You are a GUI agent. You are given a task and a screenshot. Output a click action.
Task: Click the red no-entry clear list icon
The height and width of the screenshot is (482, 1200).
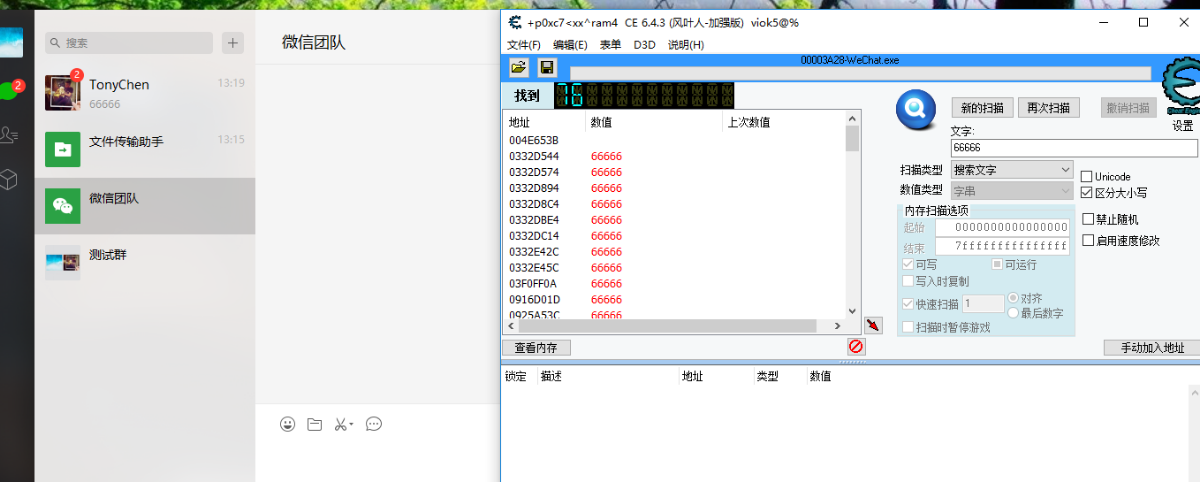pos(856,346)
